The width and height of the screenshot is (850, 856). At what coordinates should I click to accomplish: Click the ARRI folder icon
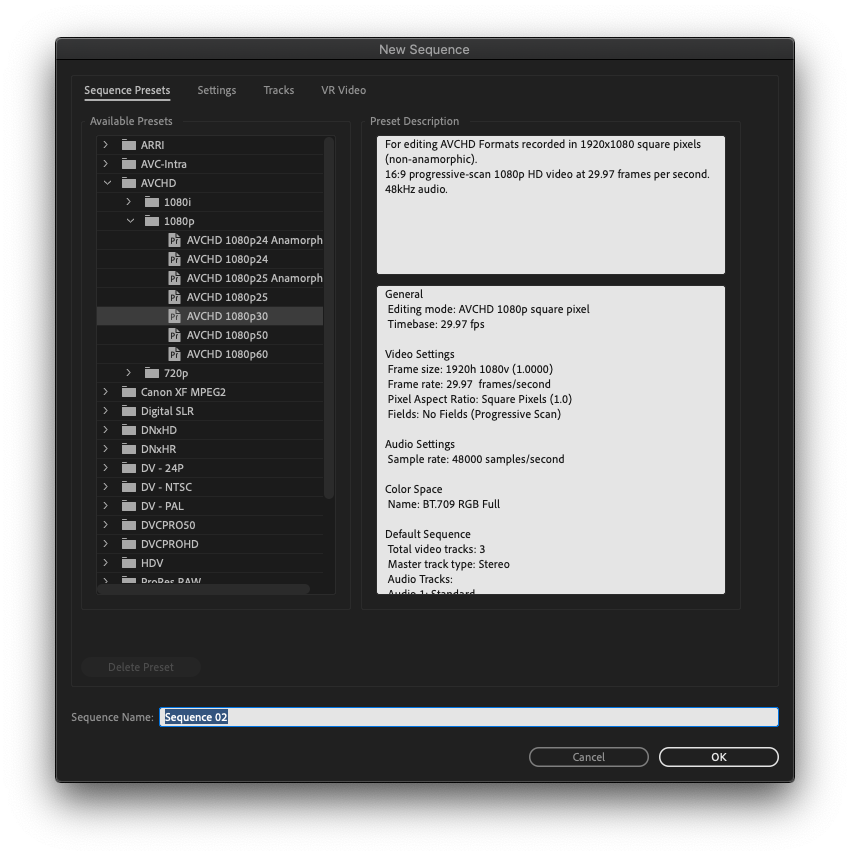pos(128,145)
